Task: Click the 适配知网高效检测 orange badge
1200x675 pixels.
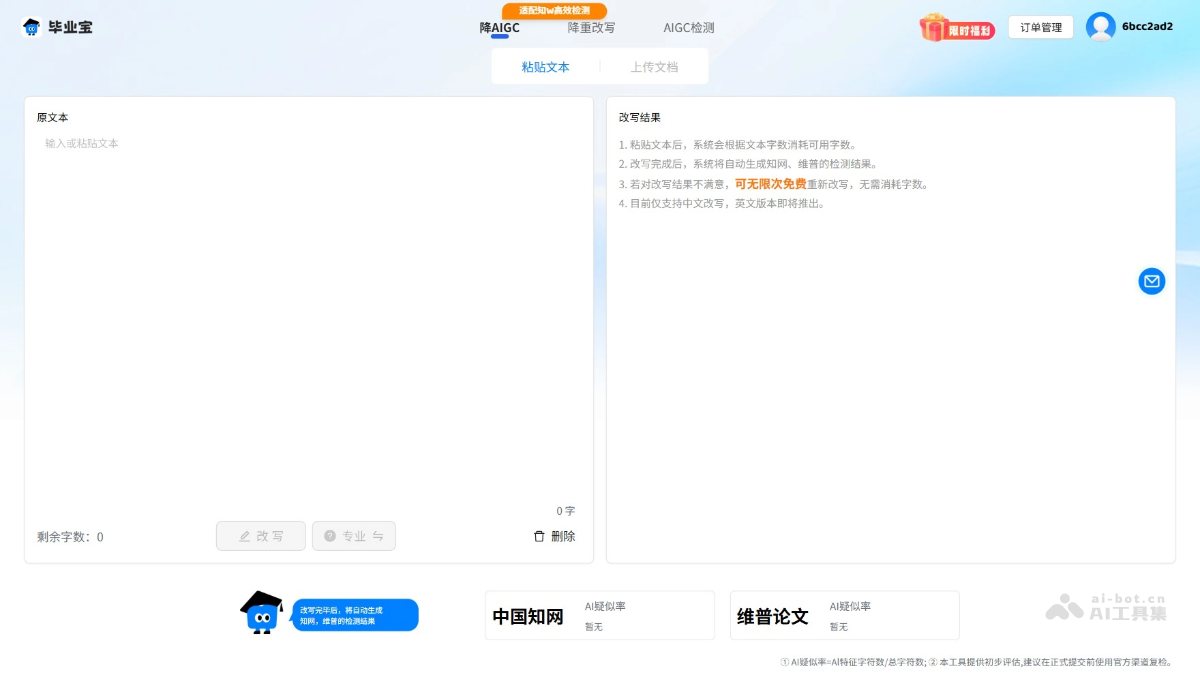Action: tap(554, 10)
